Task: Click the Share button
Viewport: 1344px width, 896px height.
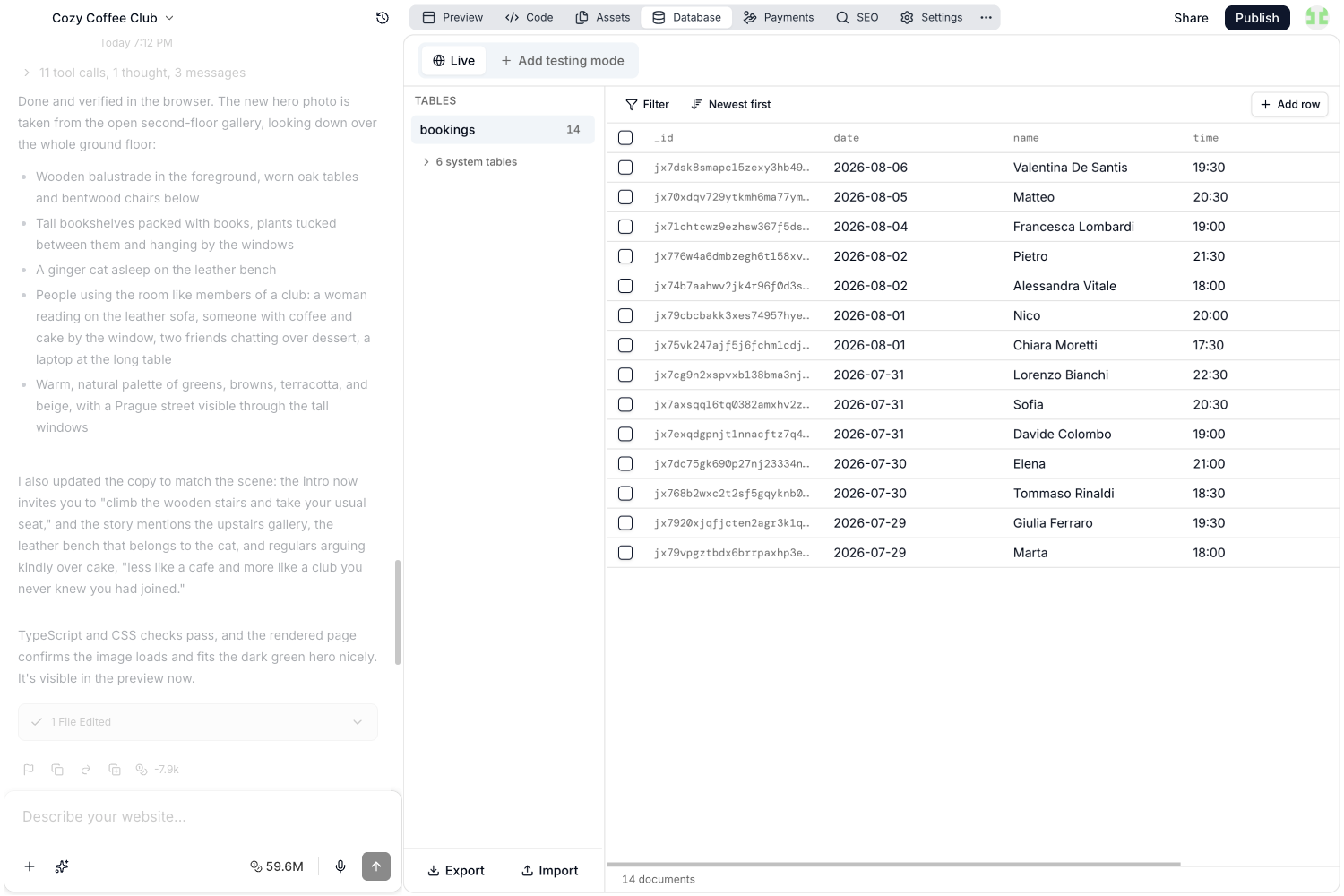Action: pyautogui.click(x=1191, y=18)
